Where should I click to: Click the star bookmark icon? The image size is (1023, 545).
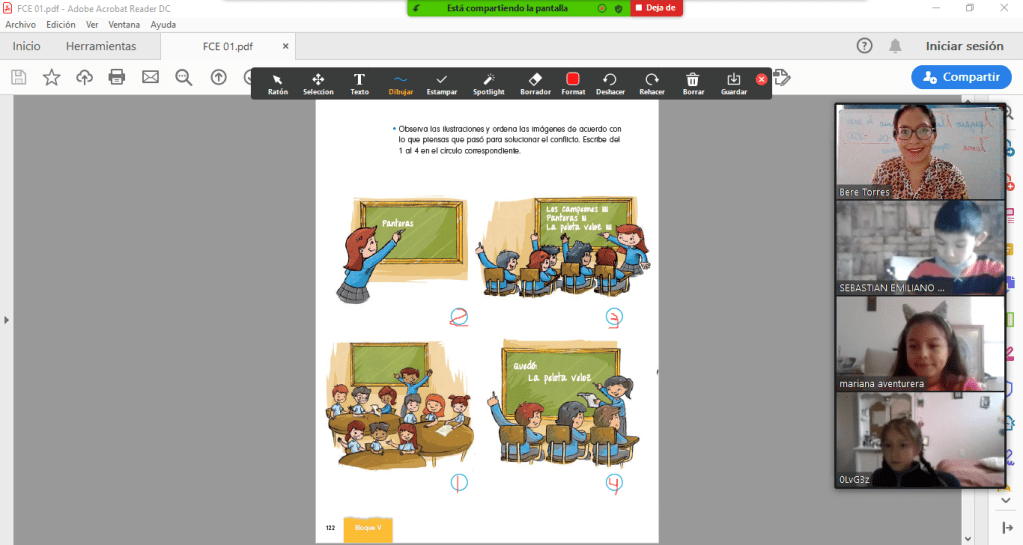click(51, 77)
